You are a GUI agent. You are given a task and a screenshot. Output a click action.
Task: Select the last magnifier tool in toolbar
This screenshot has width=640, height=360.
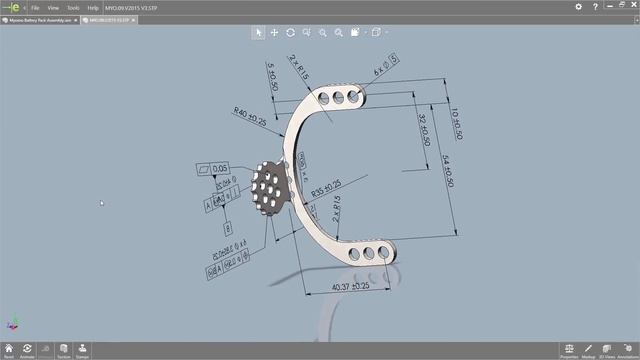338,33
